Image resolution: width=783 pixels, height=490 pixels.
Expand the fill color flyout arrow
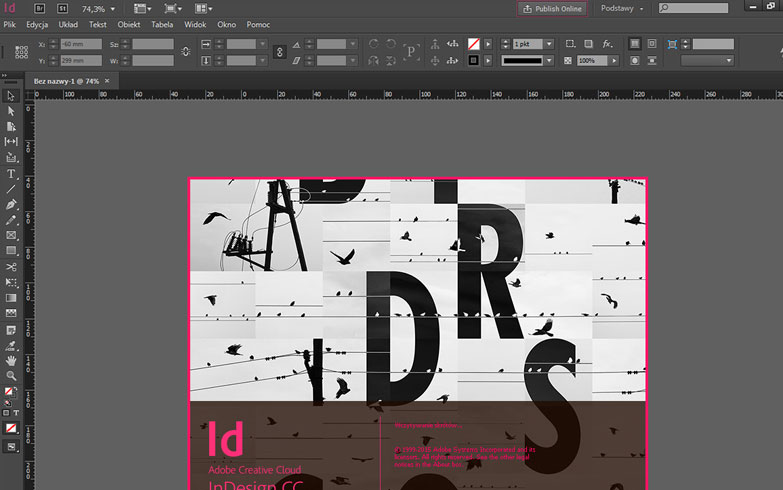[488, 44]
